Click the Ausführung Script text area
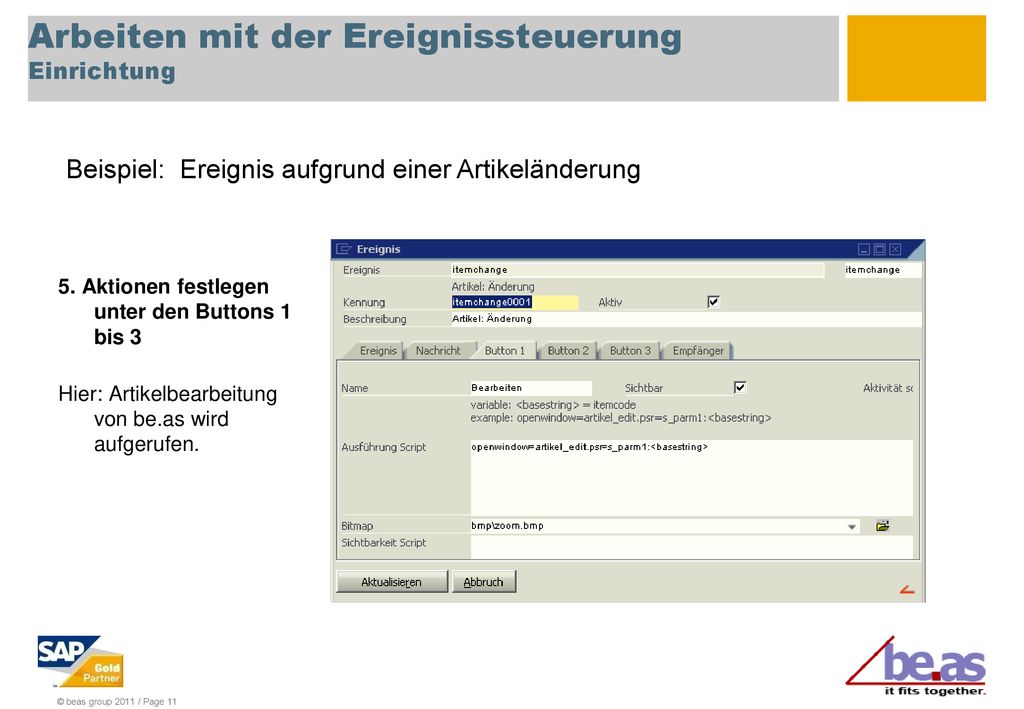Image resolution: width=1024 pixels, height=709 pixels. (x=691, y=477)
